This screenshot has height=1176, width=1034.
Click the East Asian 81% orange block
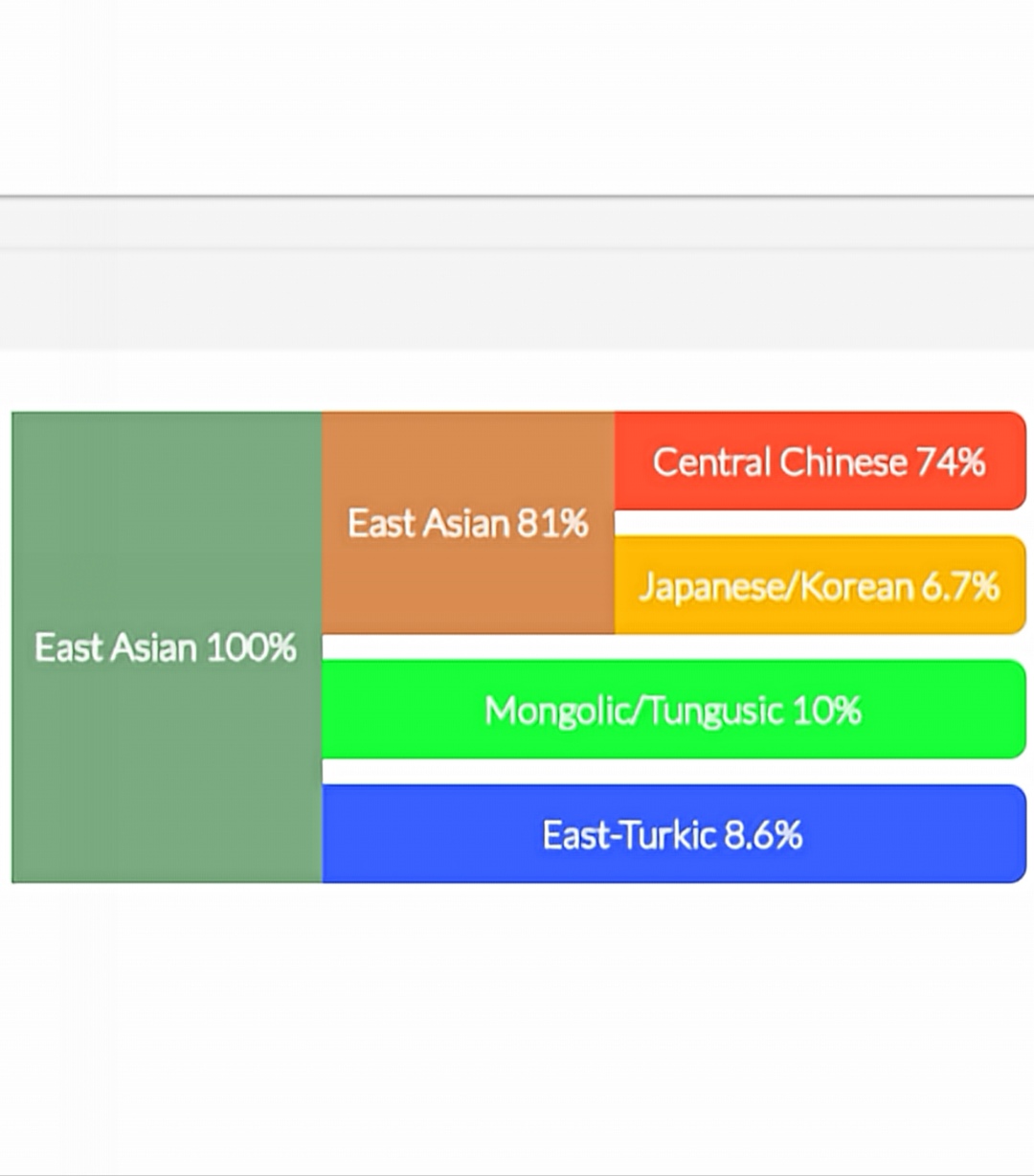pos(468,523)
